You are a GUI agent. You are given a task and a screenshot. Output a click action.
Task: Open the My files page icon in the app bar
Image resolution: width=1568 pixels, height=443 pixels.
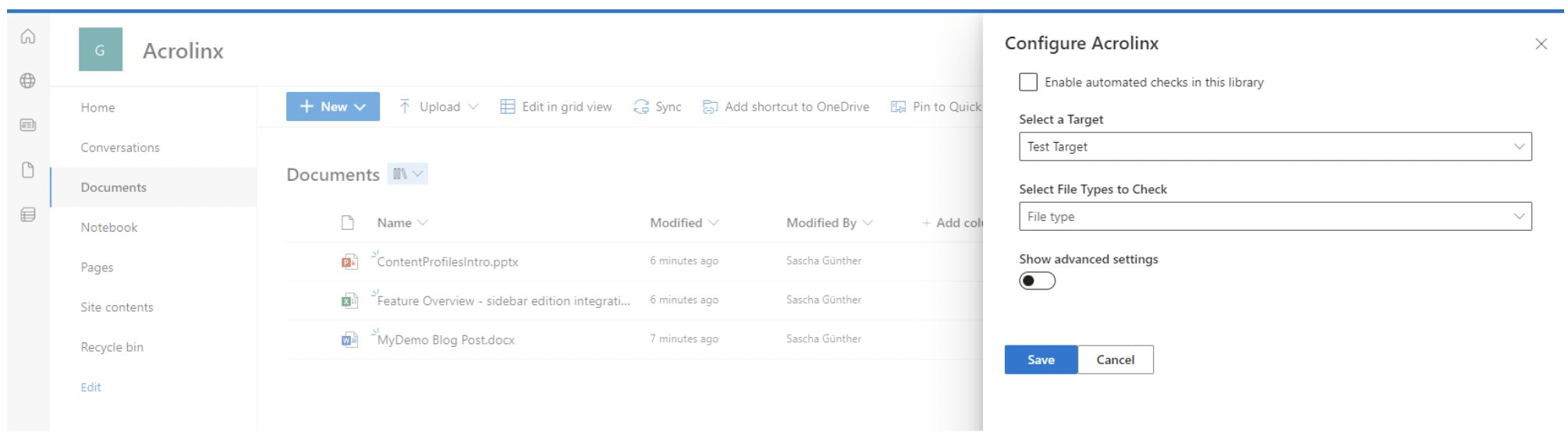coord(28,170)
